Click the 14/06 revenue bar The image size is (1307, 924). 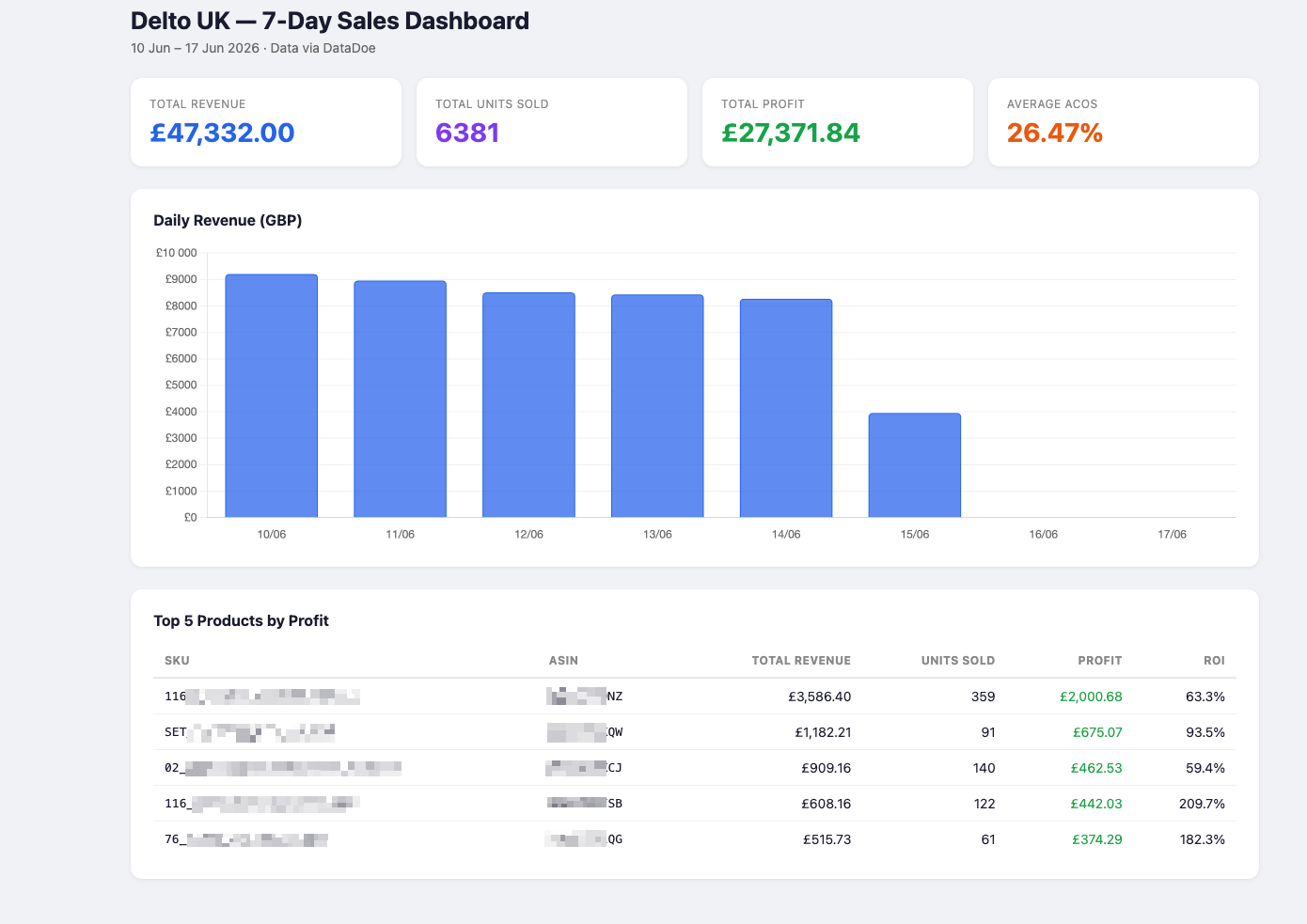point(786,408)
